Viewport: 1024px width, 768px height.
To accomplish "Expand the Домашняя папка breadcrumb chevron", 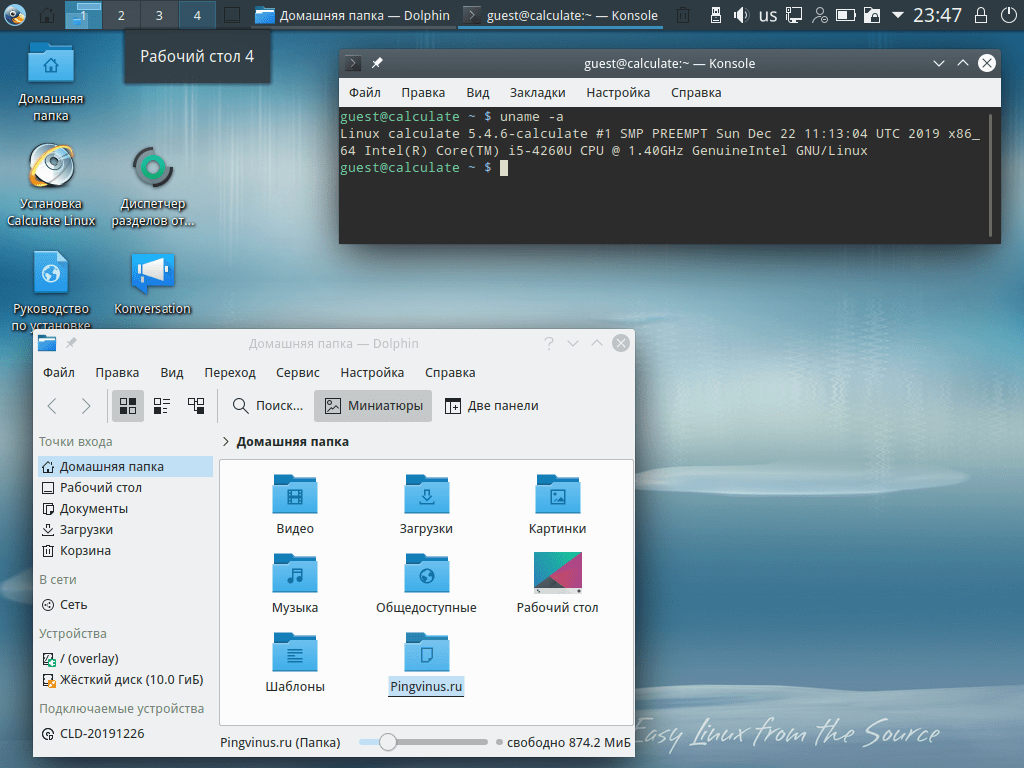I will pyautogui.click(x=226, y=441).
